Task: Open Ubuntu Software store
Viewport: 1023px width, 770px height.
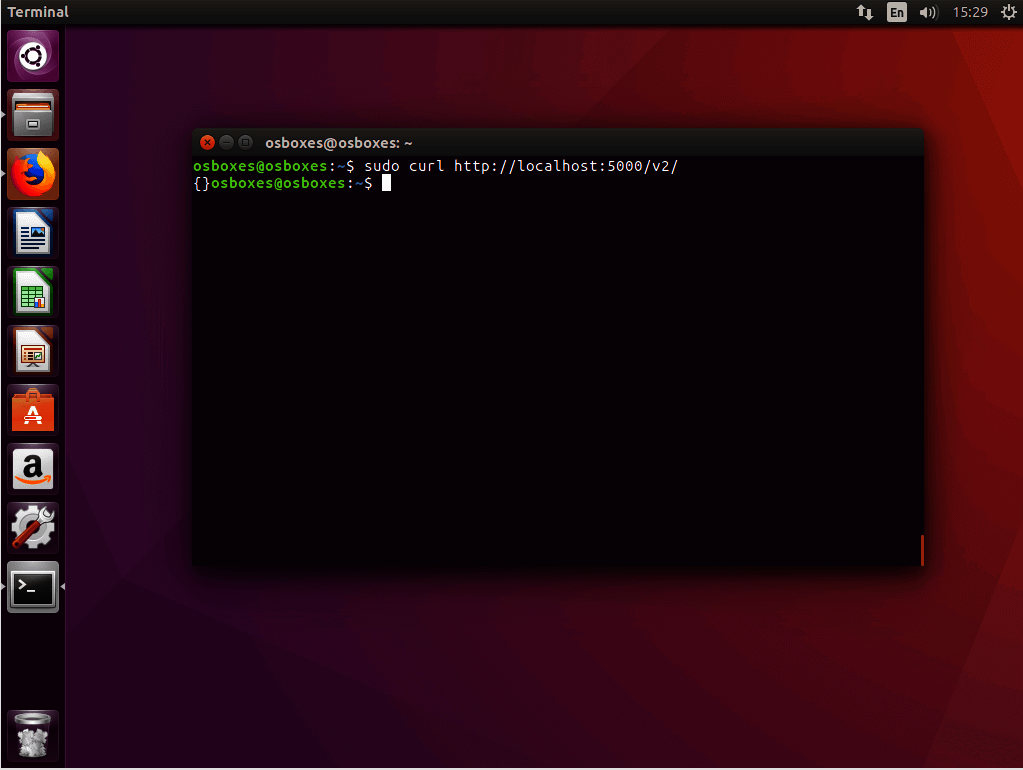Action: point(33,410)
